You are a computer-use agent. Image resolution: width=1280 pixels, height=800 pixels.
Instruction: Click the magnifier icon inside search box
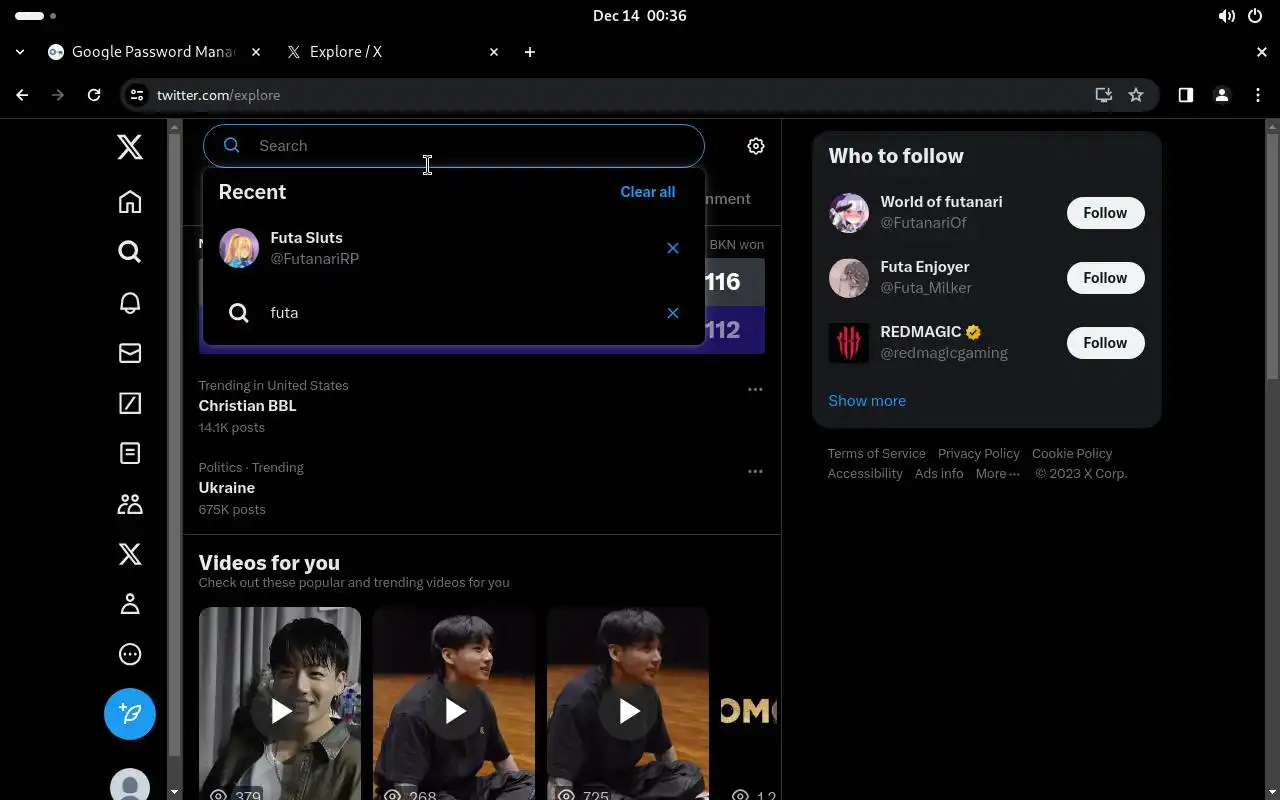click(231, 146)
